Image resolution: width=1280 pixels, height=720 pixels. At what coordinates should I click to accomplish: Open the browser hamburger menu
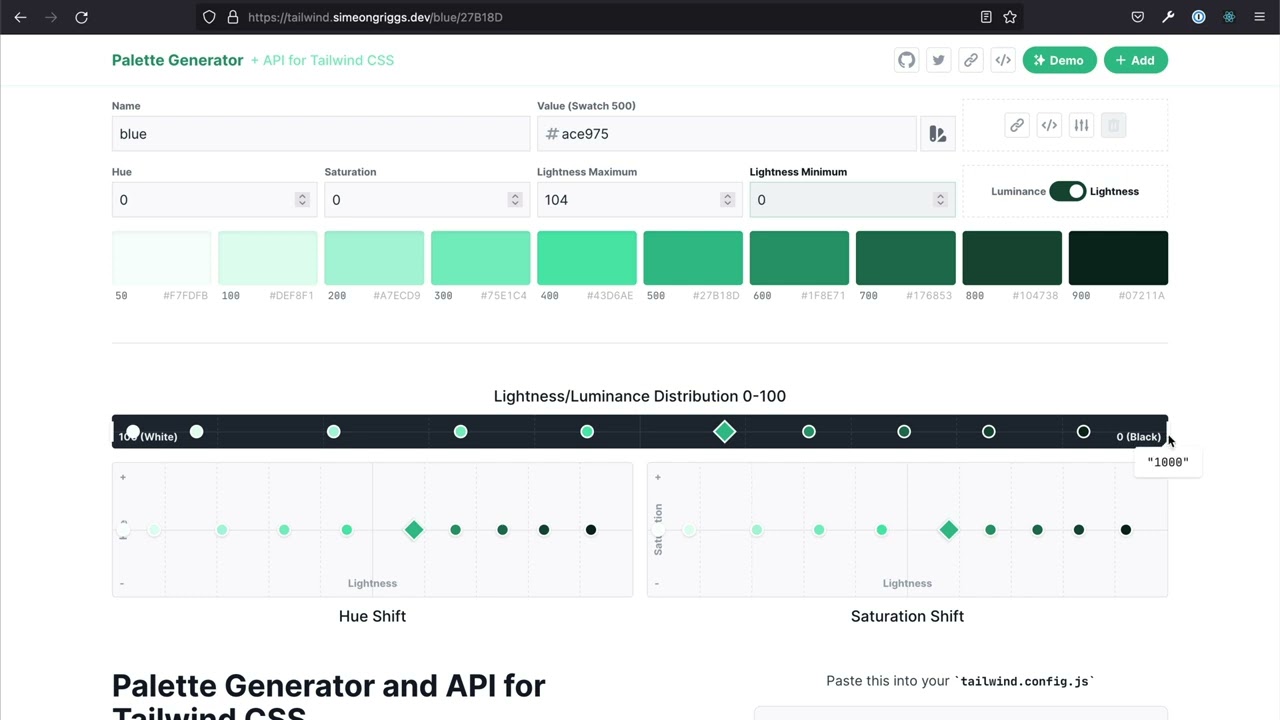click(1259, 17)
